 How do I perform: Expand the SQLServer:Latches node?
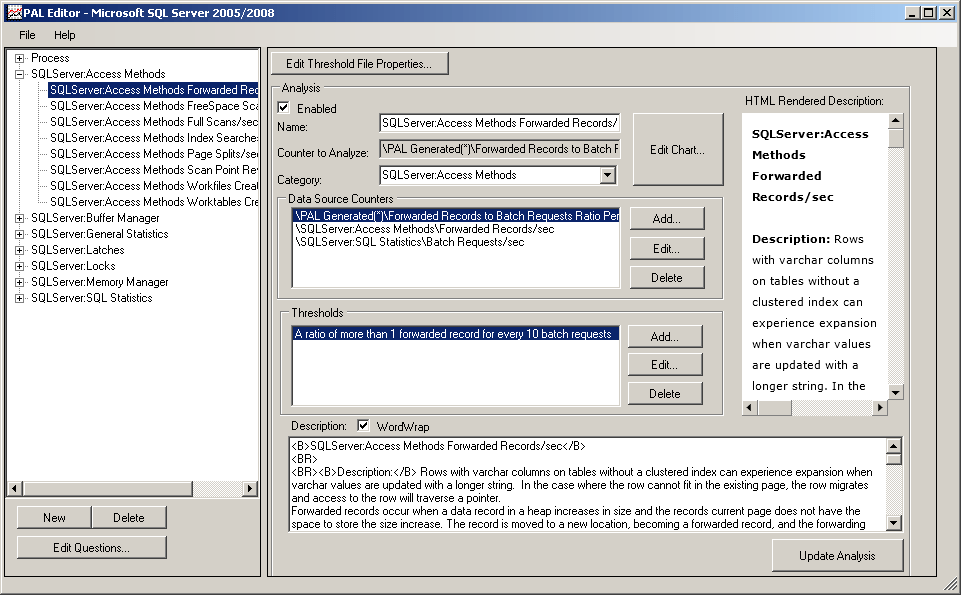[20, 250]
